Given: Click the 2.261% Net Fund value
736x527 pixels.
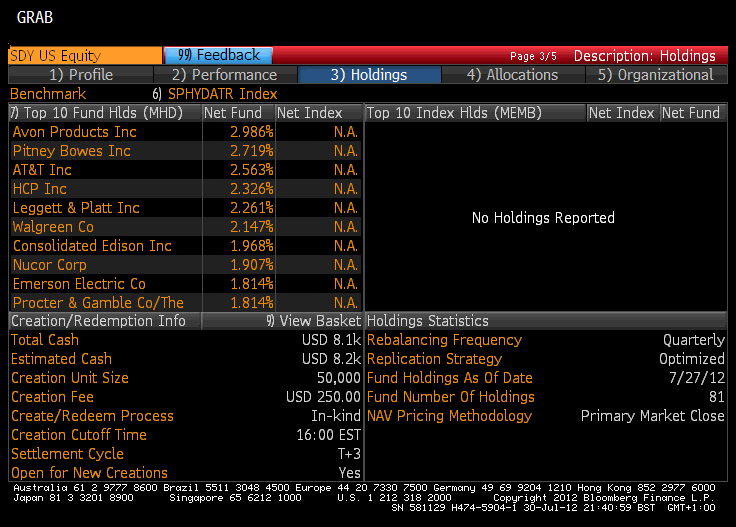Looking at the screenshot, I should coord(252,208).
